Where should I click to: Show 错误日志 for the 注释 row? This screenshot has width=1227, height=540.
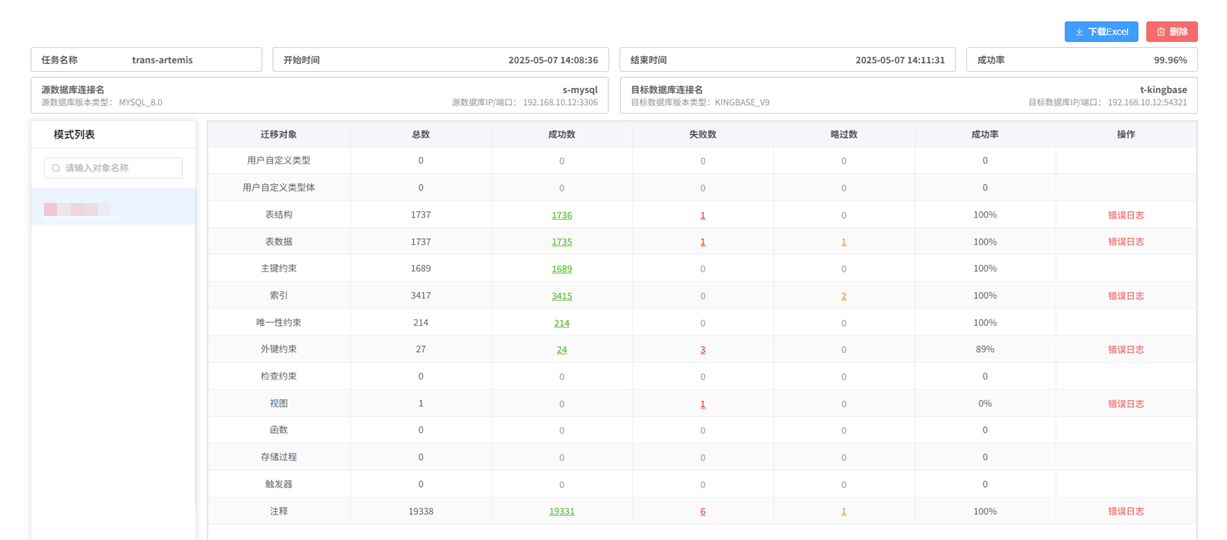tap(1125, 511)
